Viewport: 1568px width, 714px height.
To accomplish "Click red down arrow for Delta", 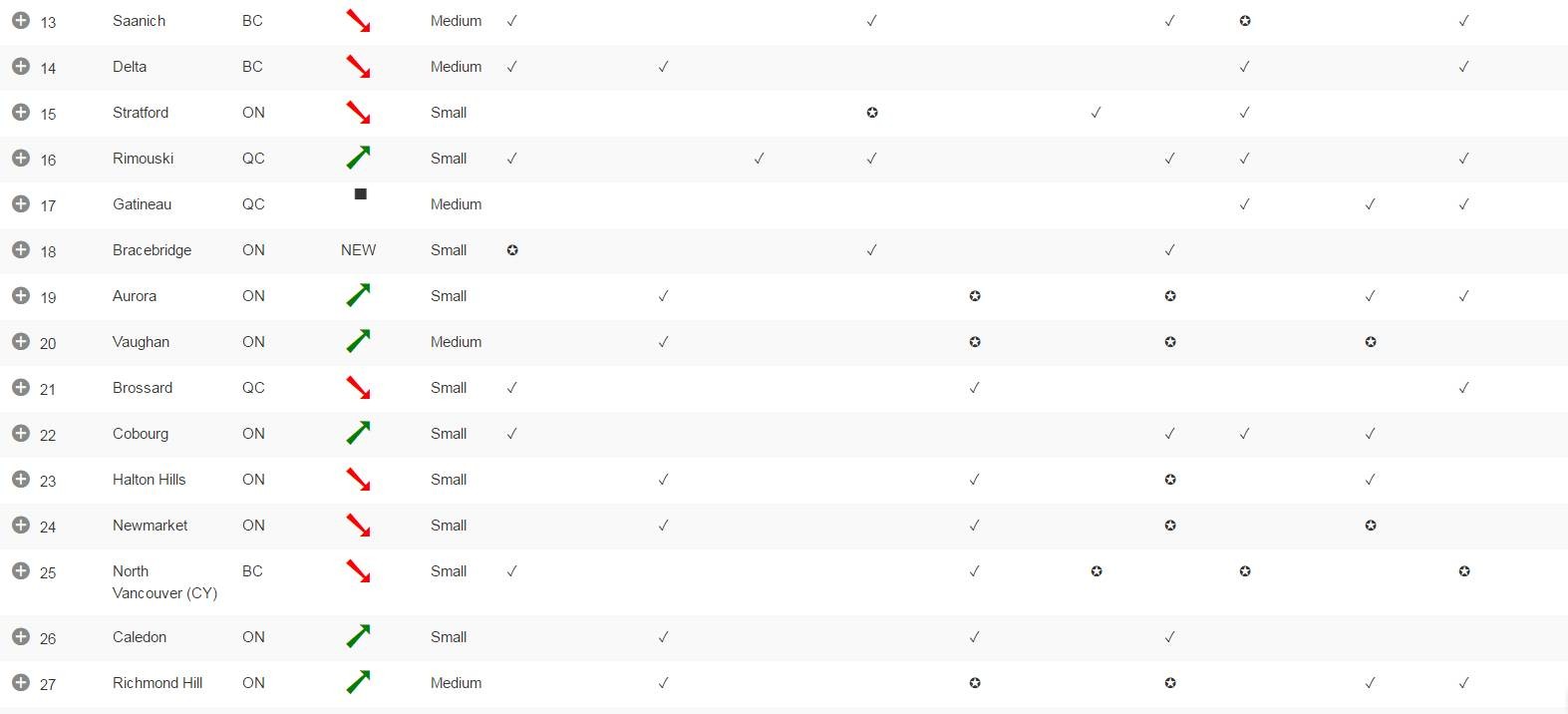I will tap(358, 67).
